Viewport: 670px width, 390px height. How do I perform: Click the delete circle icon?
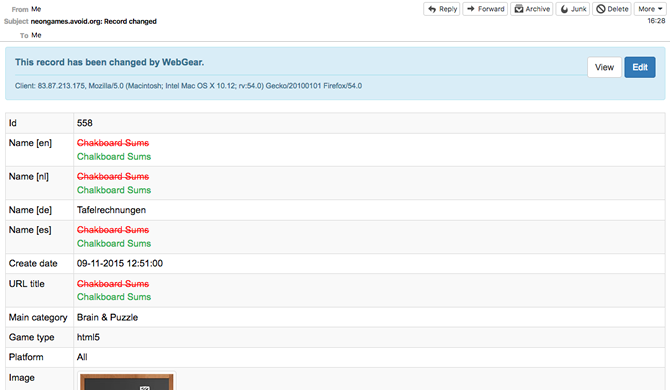(x=601, y=9)
